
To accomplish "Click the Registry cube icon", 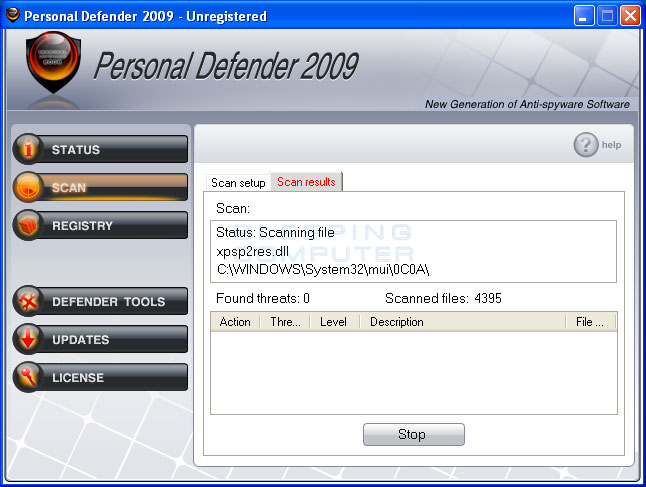I will [x=28, y=225].
